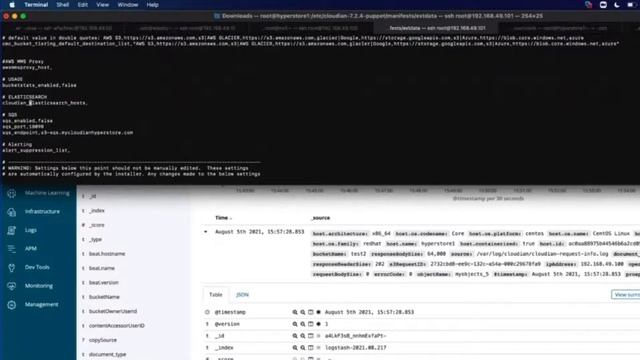The width and height of the screenshot is (640, 360).
Task: Select the Table tab
Action: pos(216,295)
